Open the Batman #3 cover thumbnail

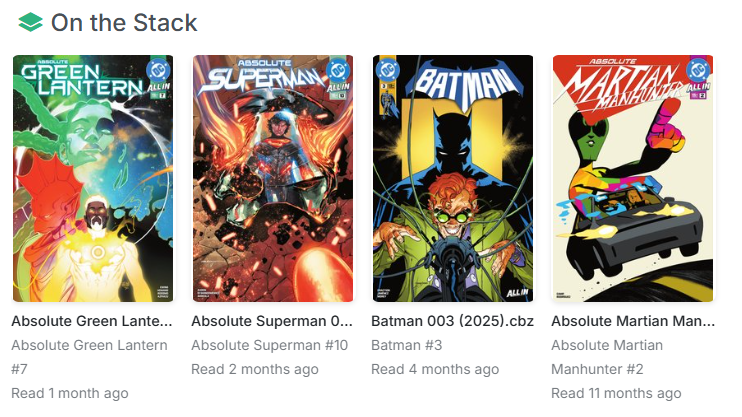[x=453, y=178]
